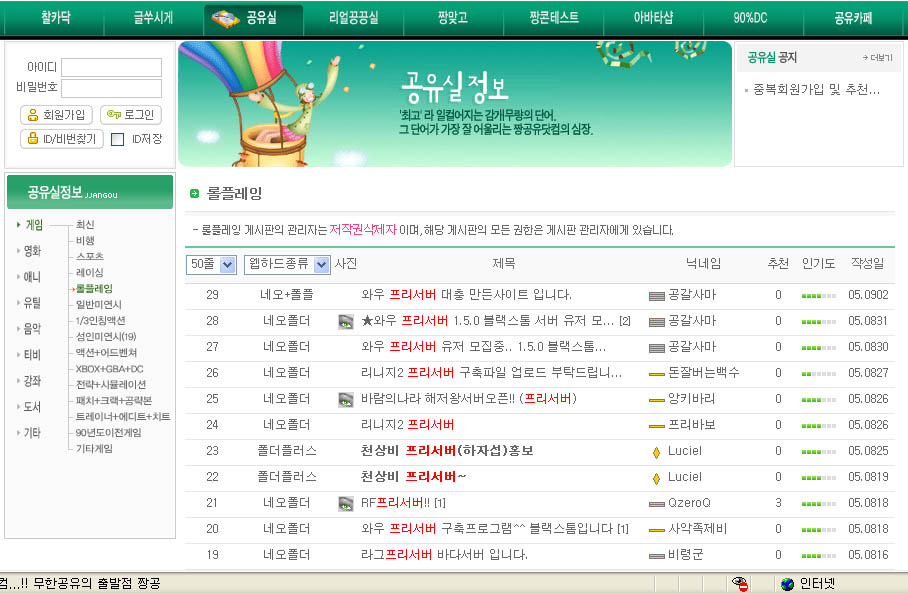Click the photo icon on post 25

[346, 399]
